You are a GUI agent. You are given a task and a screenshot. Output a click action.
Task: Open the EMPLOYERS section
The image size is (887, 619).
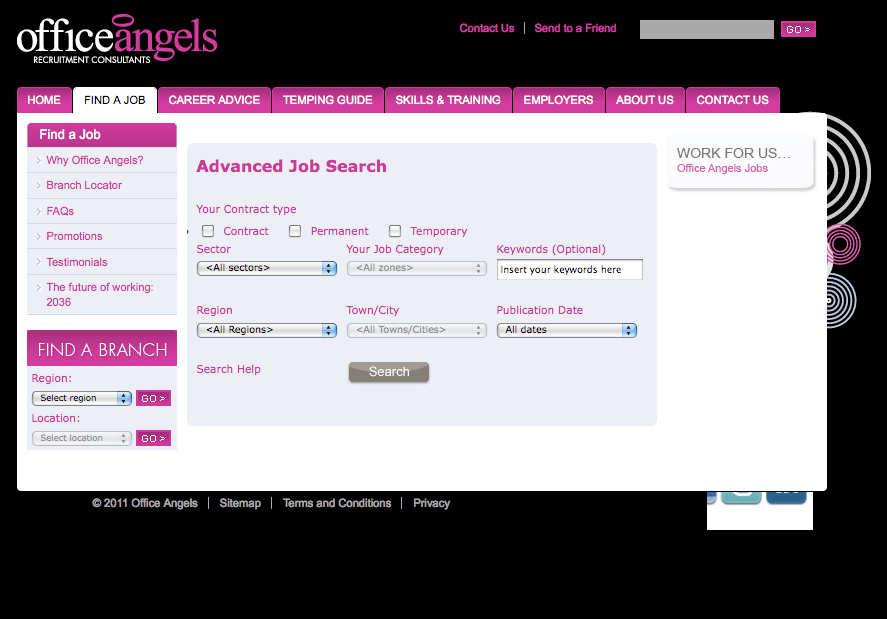[558, 99]
